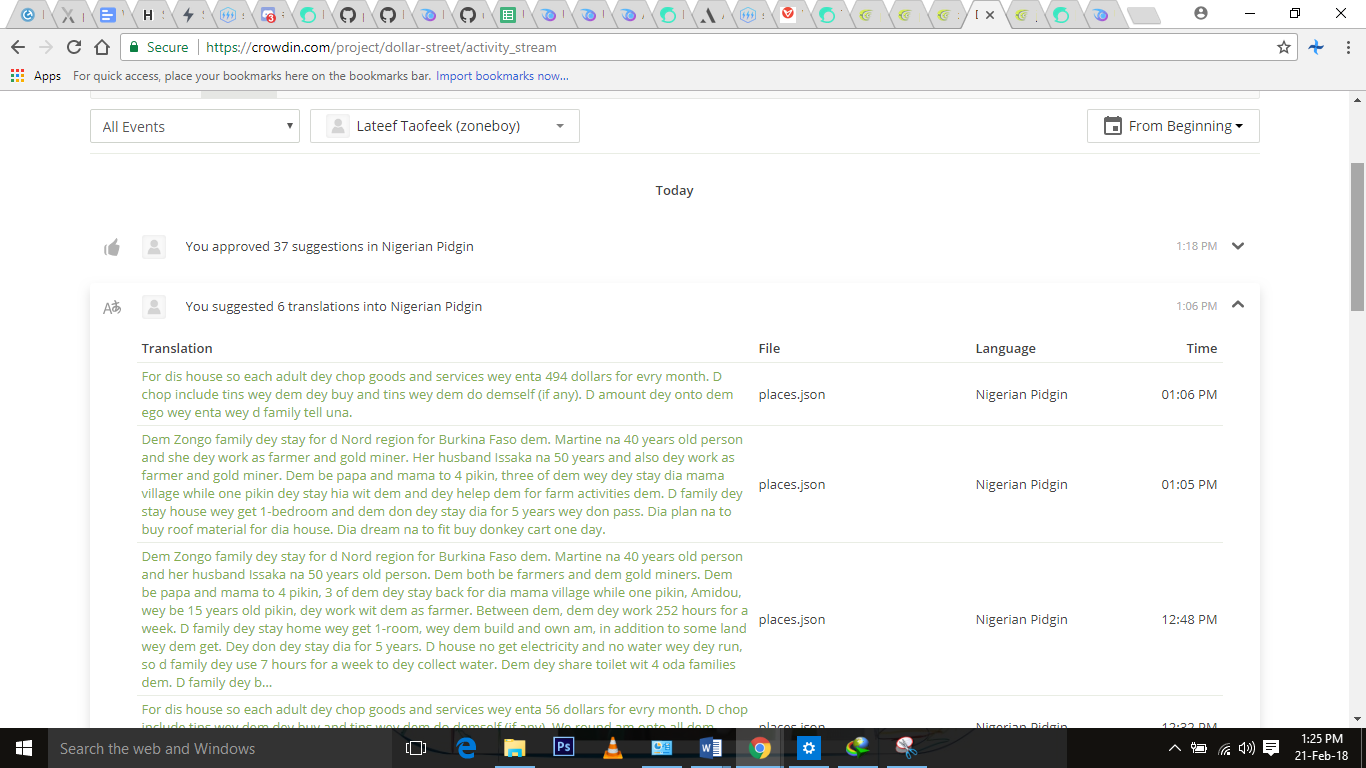Click places.json in the 12:48 PM row

click(792, 620)
